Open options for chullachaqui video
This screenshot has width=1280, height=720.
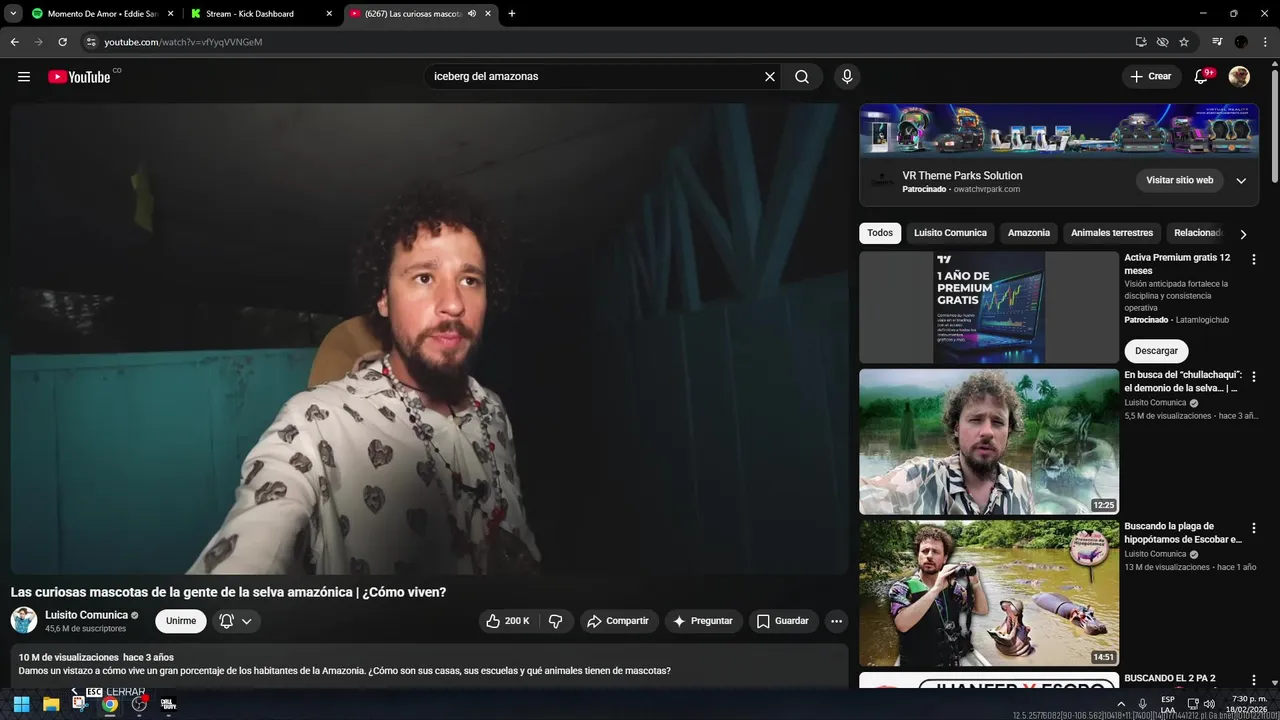[1254, 377]
